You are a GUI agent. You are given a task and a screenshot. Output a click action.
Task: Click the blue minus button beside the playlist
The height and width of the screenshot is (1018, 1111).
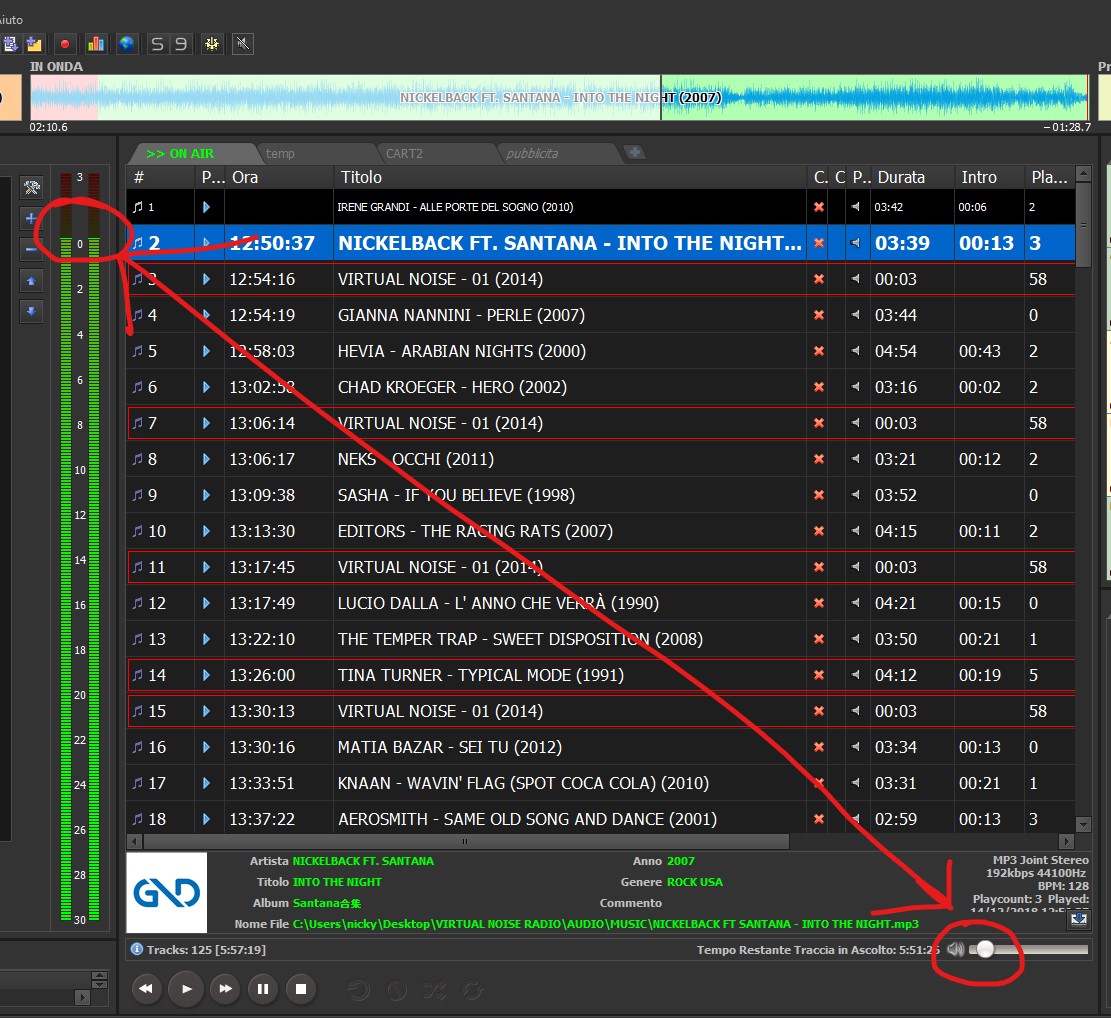[31, 249]
